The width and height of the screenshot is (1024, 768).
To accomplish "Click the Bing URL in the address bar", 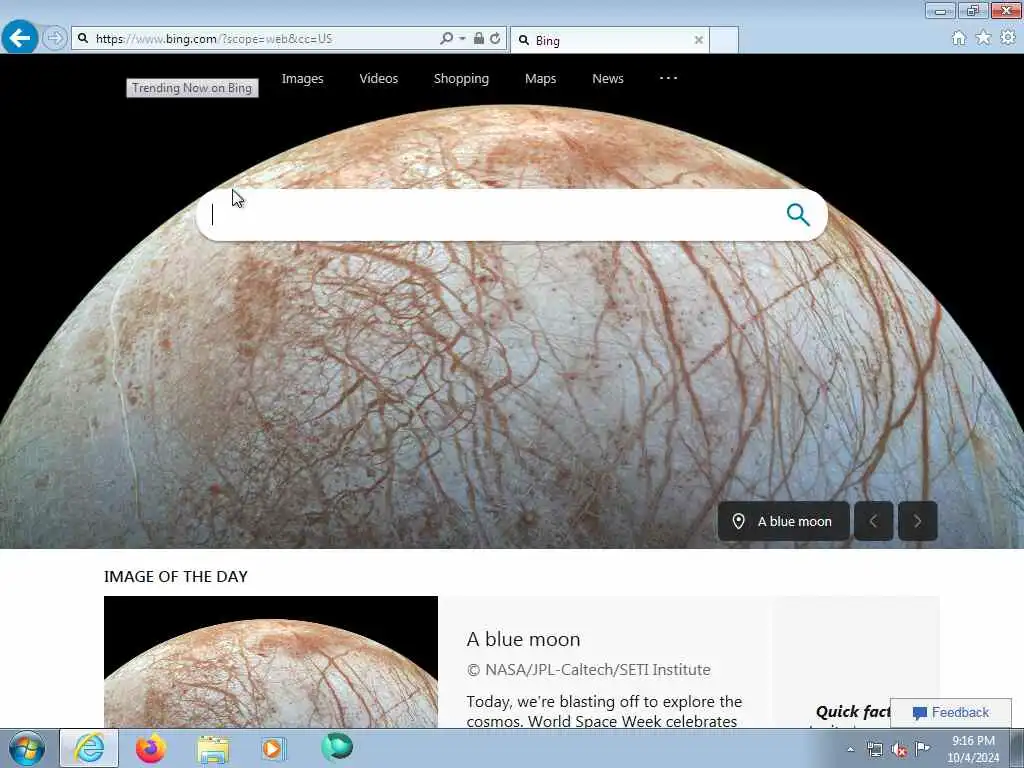I will (214, 39).
